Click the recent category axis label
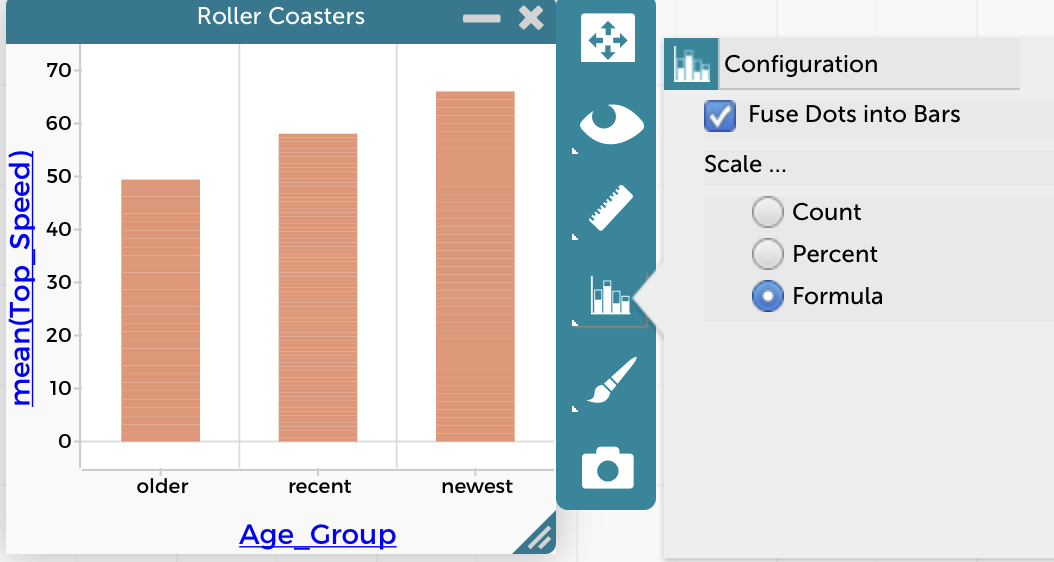This screenshot has width=1054, height=562. pos(319,487)
